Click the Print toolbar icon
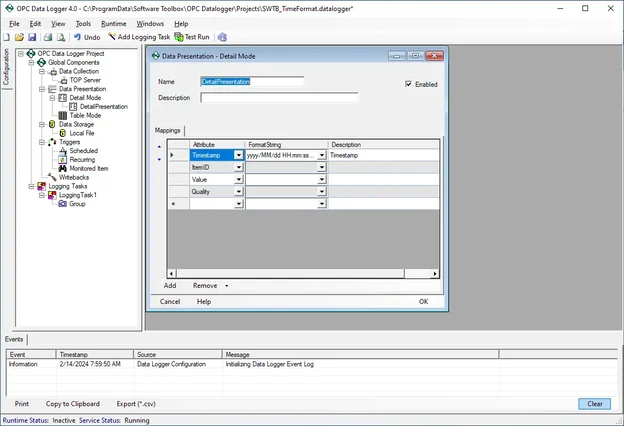This screenshot has width=624, height=426. tap(48, 37)
